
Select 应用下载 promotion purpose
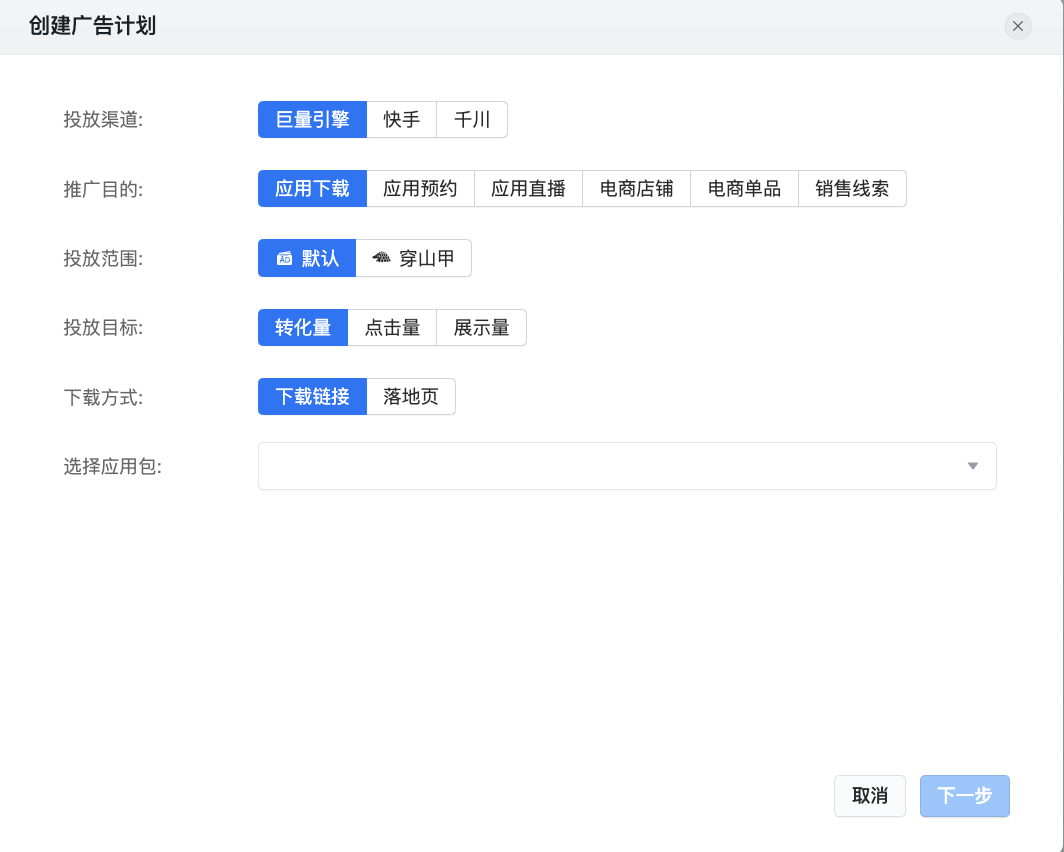coord(312,189)
